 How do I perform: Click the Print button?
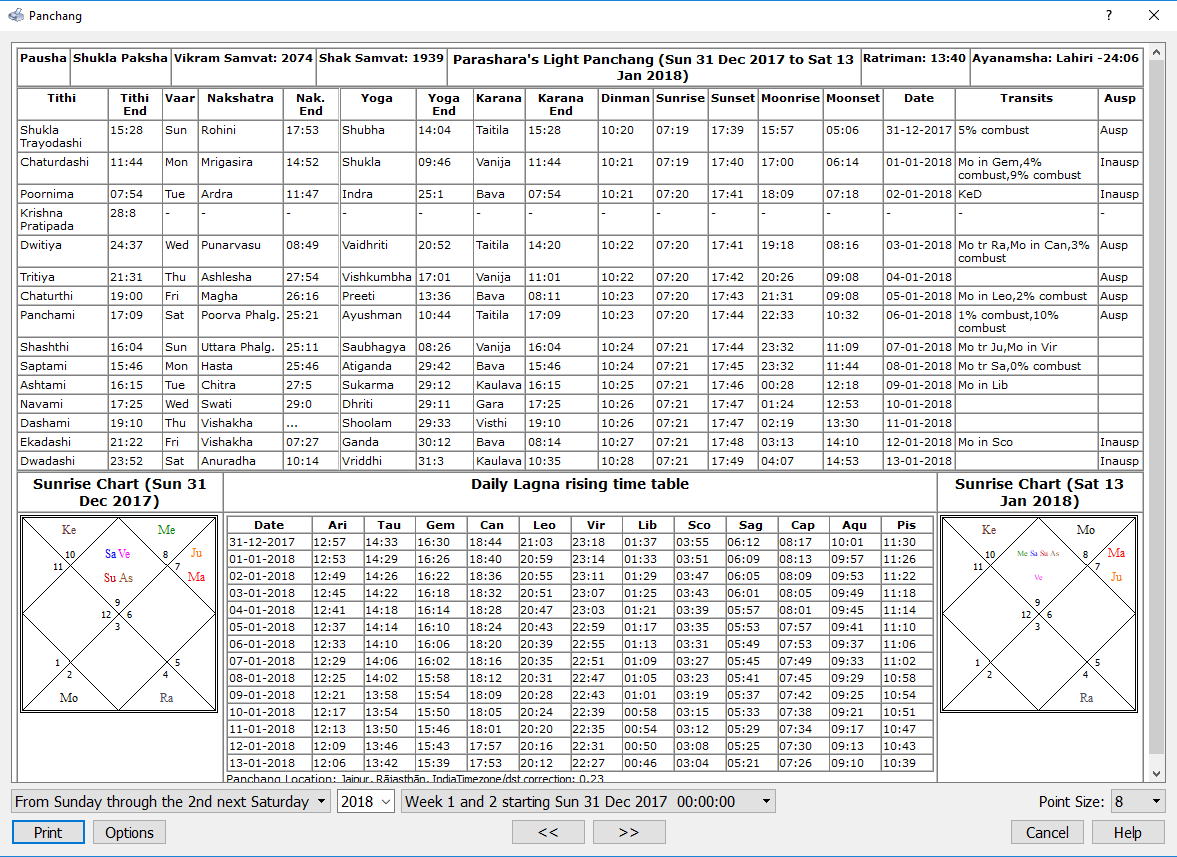click(48, 832)
